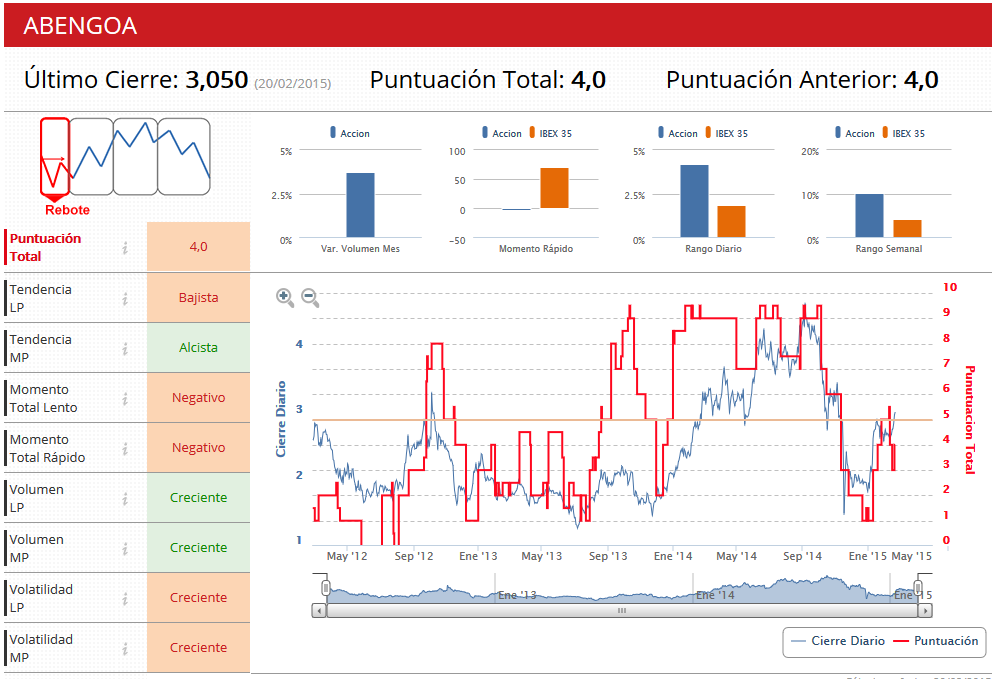
Task: Click the right handle of range navigator
Action: coord(918,587)
